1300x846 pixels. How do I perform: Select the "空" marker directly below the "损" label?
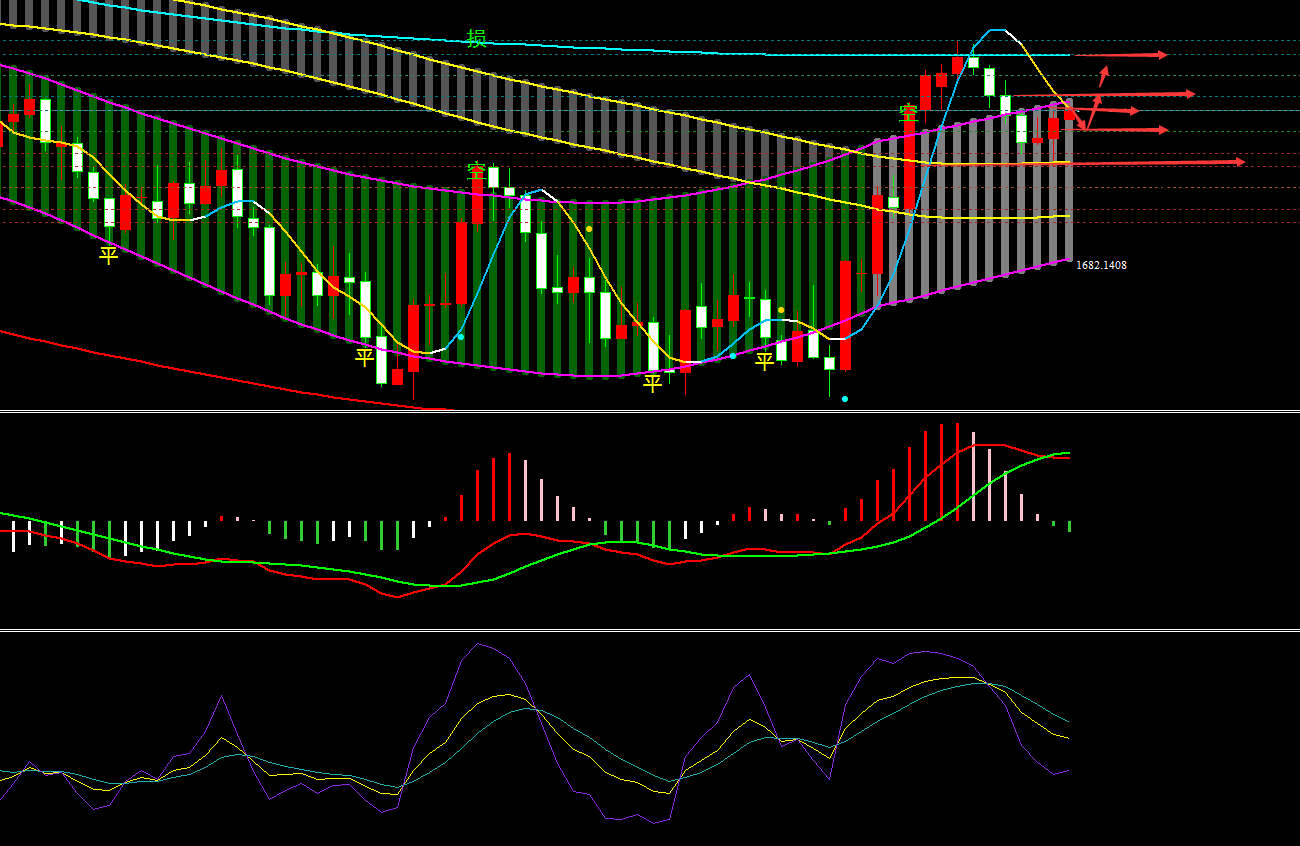pyautogui.click(x=476, y=171)
